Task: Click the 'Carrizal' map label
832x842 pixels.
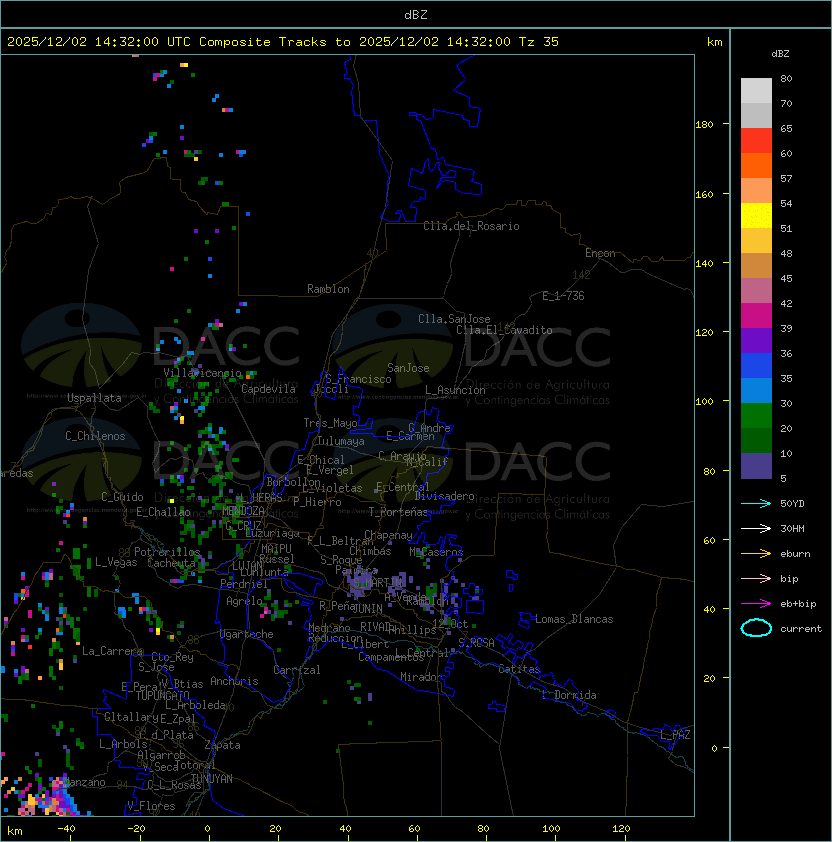Action: (x=297, y=670)
